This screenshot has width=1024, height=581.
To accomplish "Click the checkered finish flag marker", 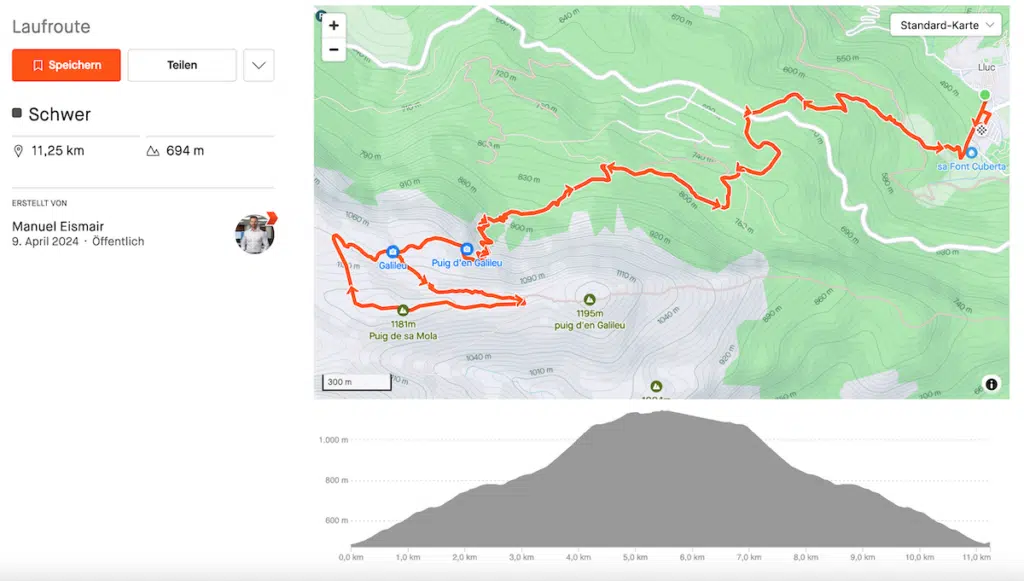I will 984,129.
